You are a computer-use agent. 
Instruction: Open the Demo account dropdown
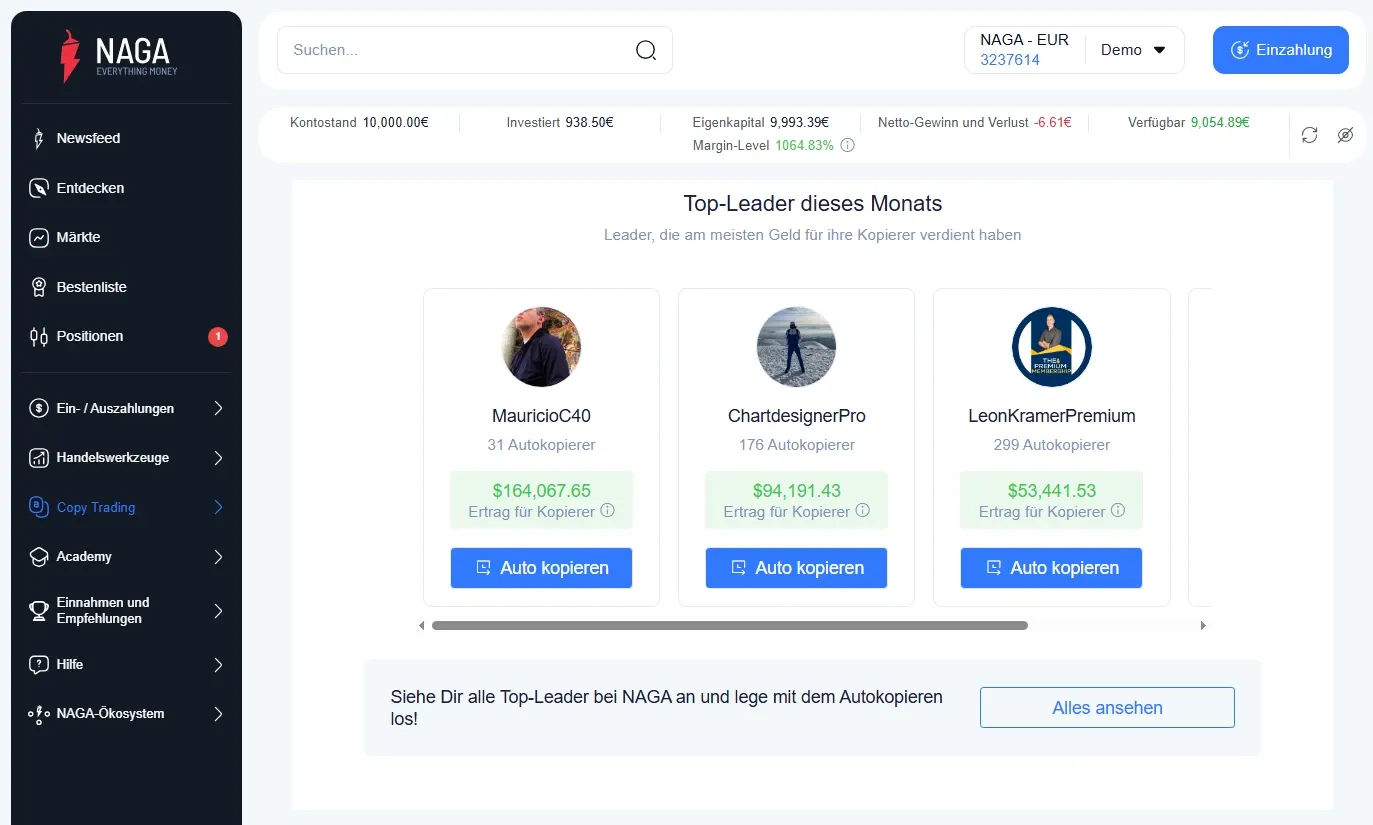pyautogui.click(x=1134, y=50)
